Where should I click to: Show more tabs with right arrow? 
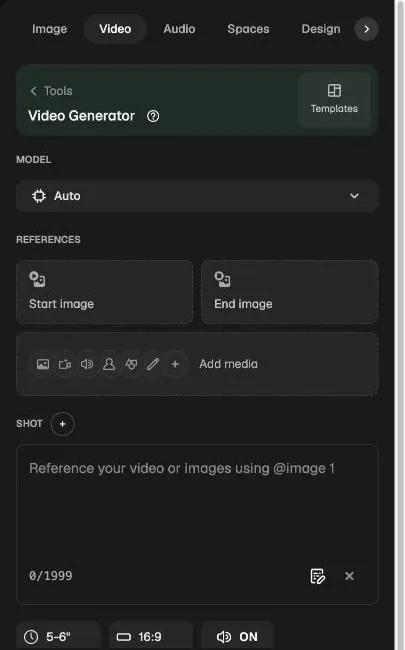366,29
